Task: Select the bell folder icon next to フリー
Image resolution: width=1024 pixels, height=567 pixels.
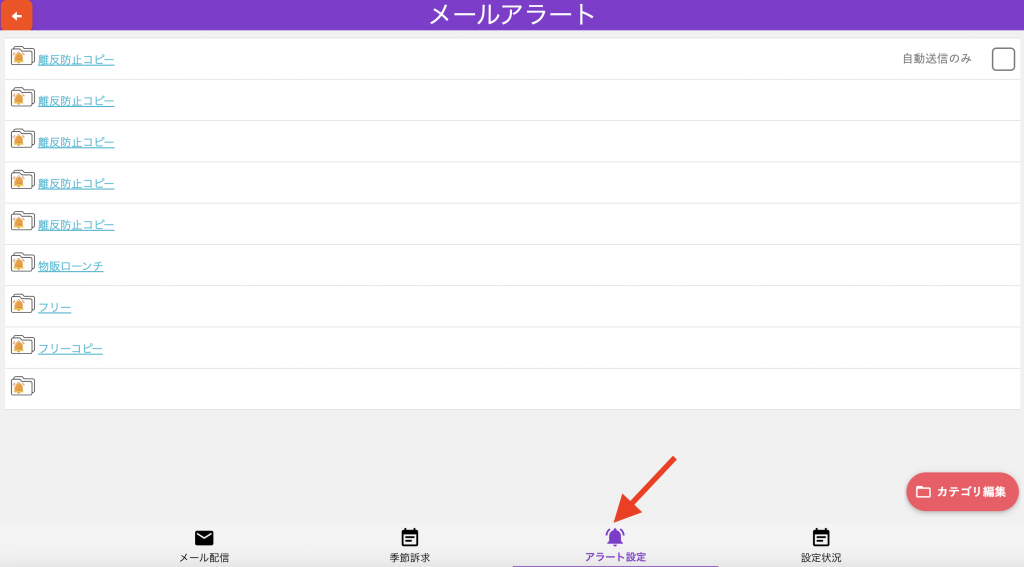Action: click(22, 305)
